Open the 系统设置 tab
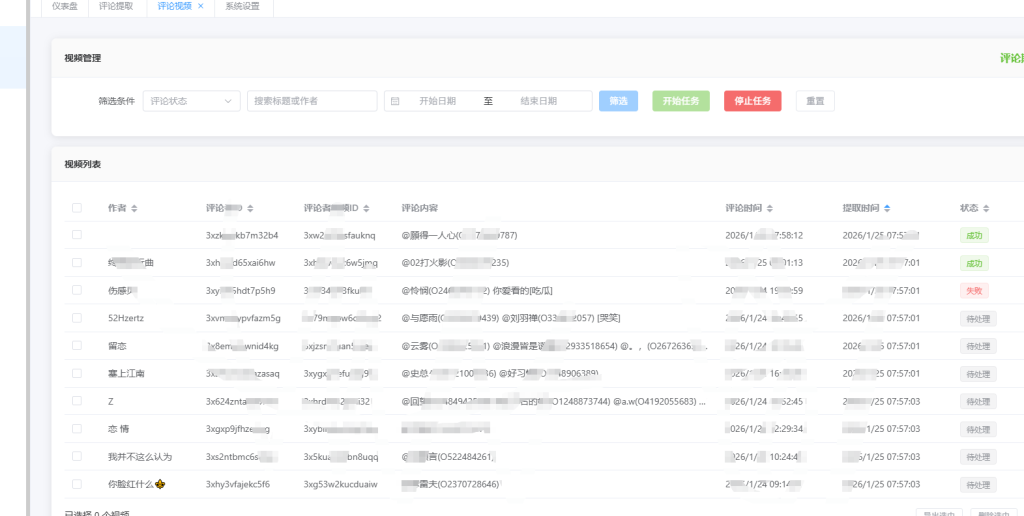Viewport: 1024px width, 516px height. click(x=243, y=6)
